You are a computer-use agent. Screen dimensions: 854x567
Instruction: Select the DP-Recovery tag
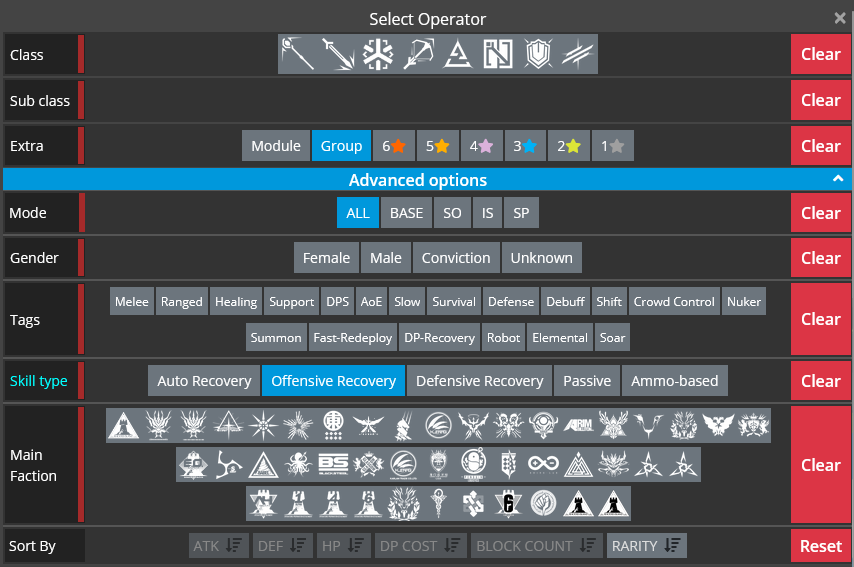tap(440, 337)
